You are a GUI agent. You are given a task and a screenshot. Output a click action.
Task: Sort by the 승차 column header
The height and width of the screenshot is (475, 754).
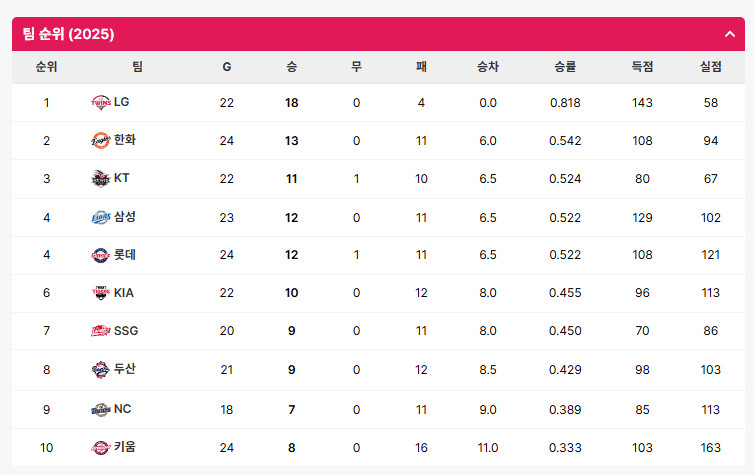[488, 67]
